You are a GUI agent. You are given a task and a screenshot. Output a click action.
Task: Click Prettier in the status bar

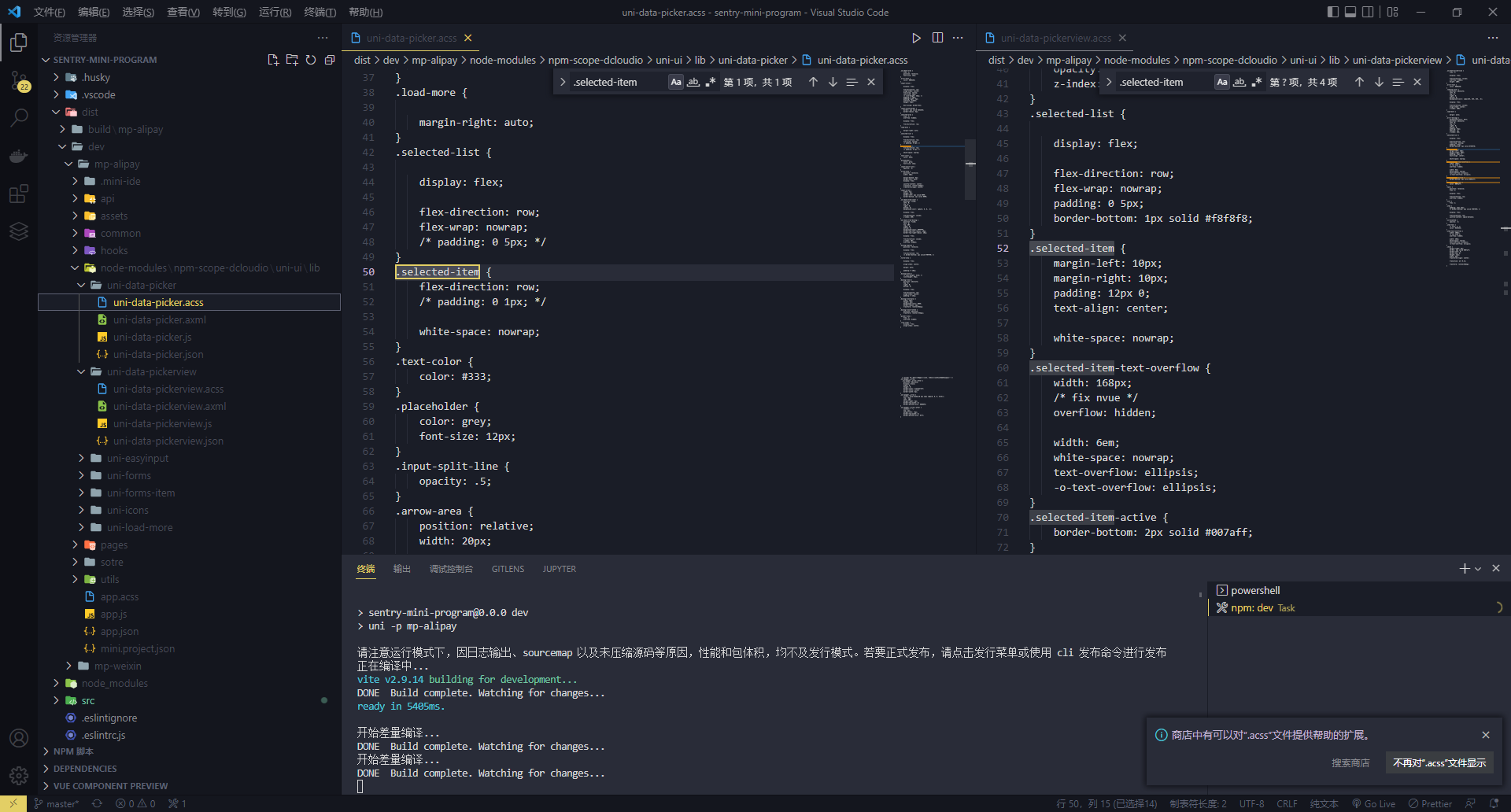(1430, 803)
